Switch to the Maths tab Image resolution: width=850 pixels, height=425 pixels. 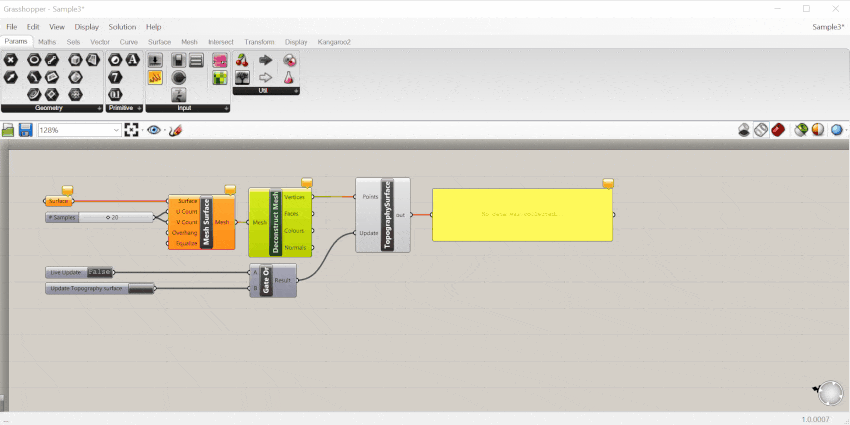pyautogui.click(x=47, y=42)
